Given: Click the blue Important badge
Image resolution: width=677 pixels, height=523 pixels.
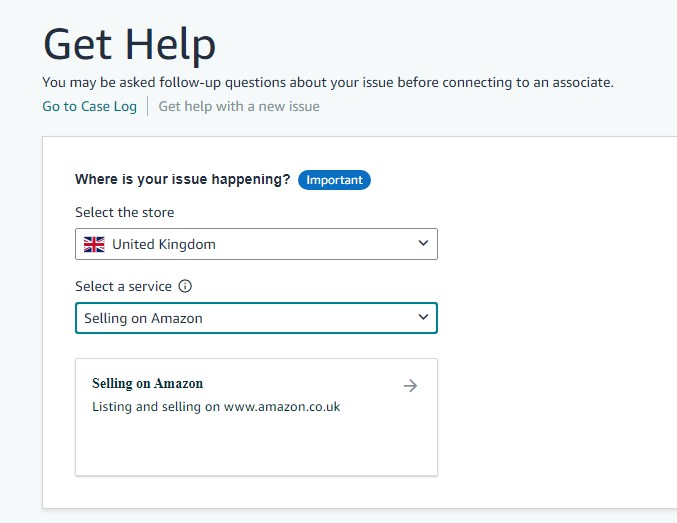Looking at the screenshot, I should [x=334, y=180].
